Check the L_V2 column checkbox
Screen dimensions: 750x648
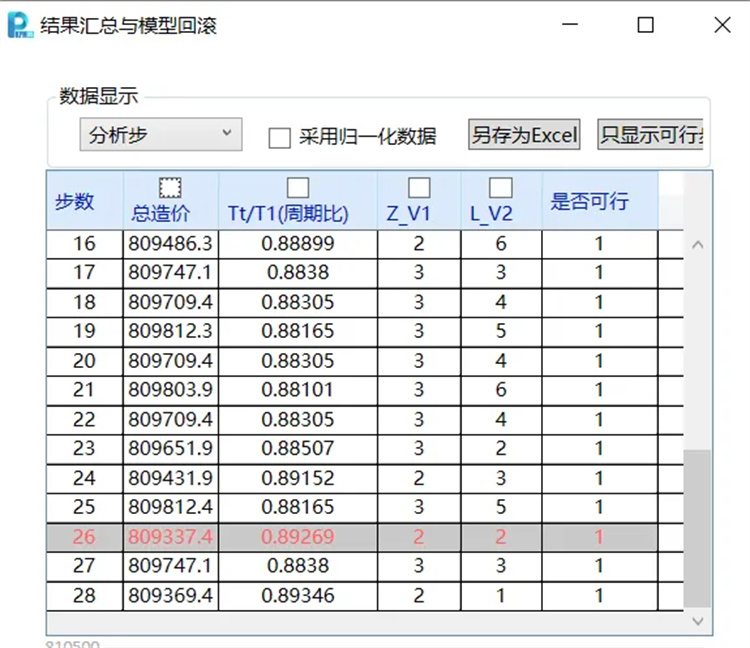(x=501, y=187)
